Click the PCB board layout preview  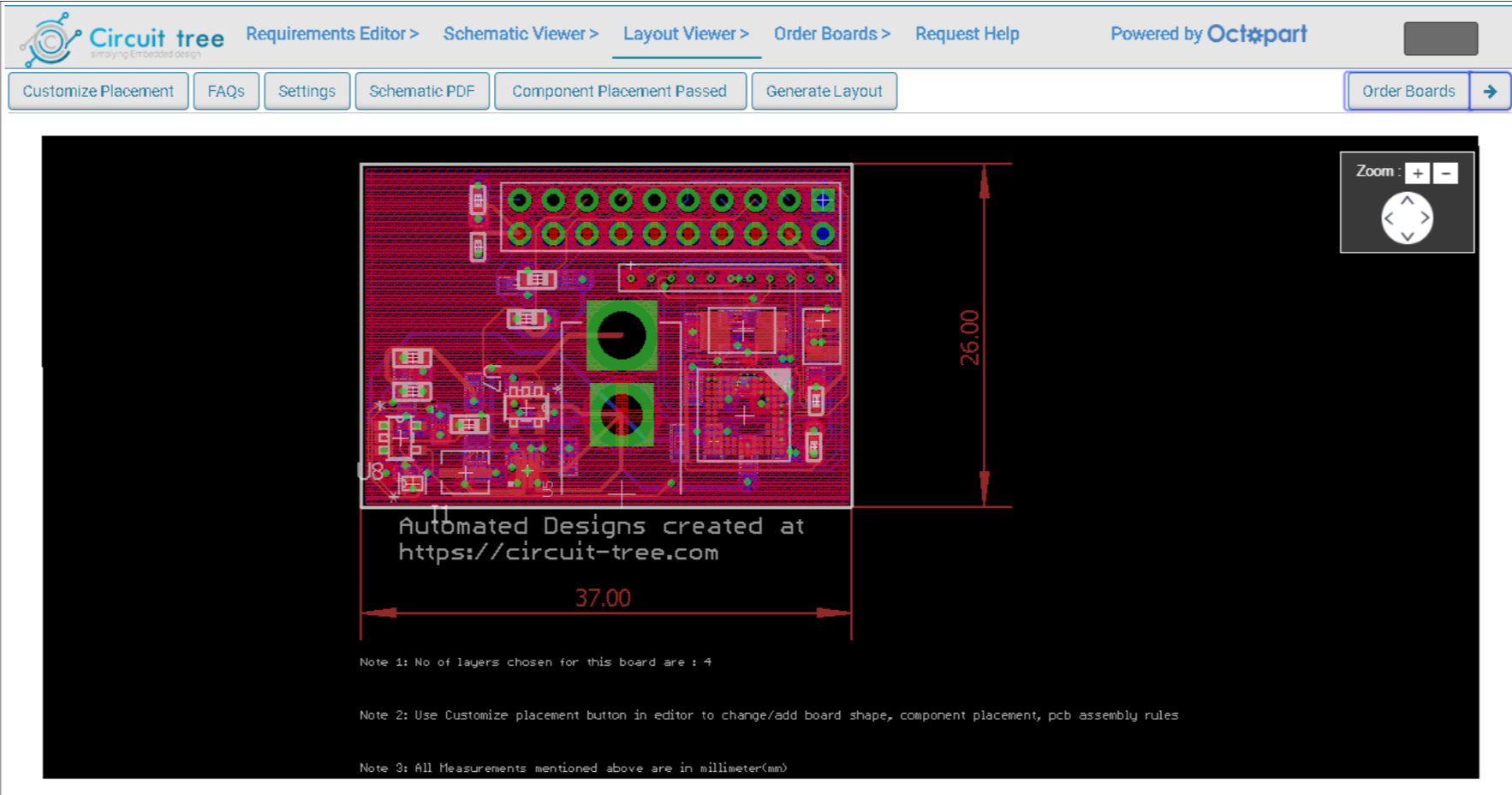[x=606, y=336]
